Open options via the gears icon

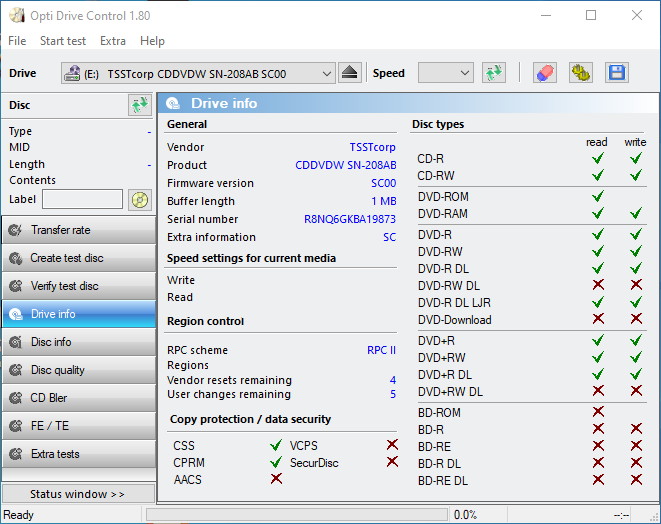(580, 73)
